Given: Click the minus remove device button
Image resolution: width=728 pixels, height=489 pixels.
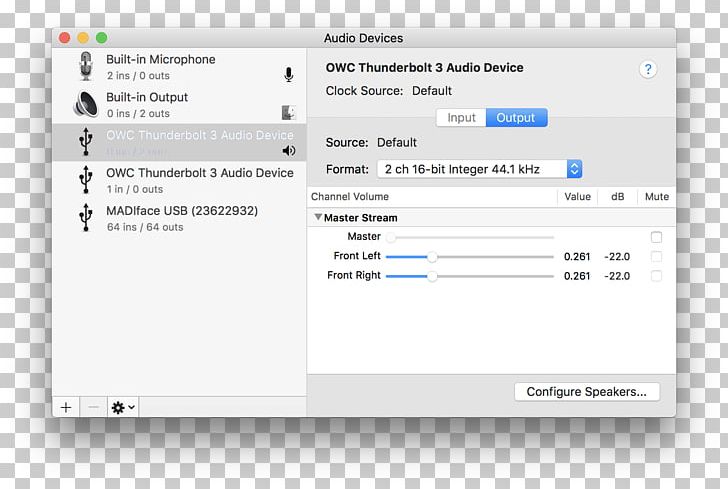Looking at the screenshot, I should coord(93,407).
